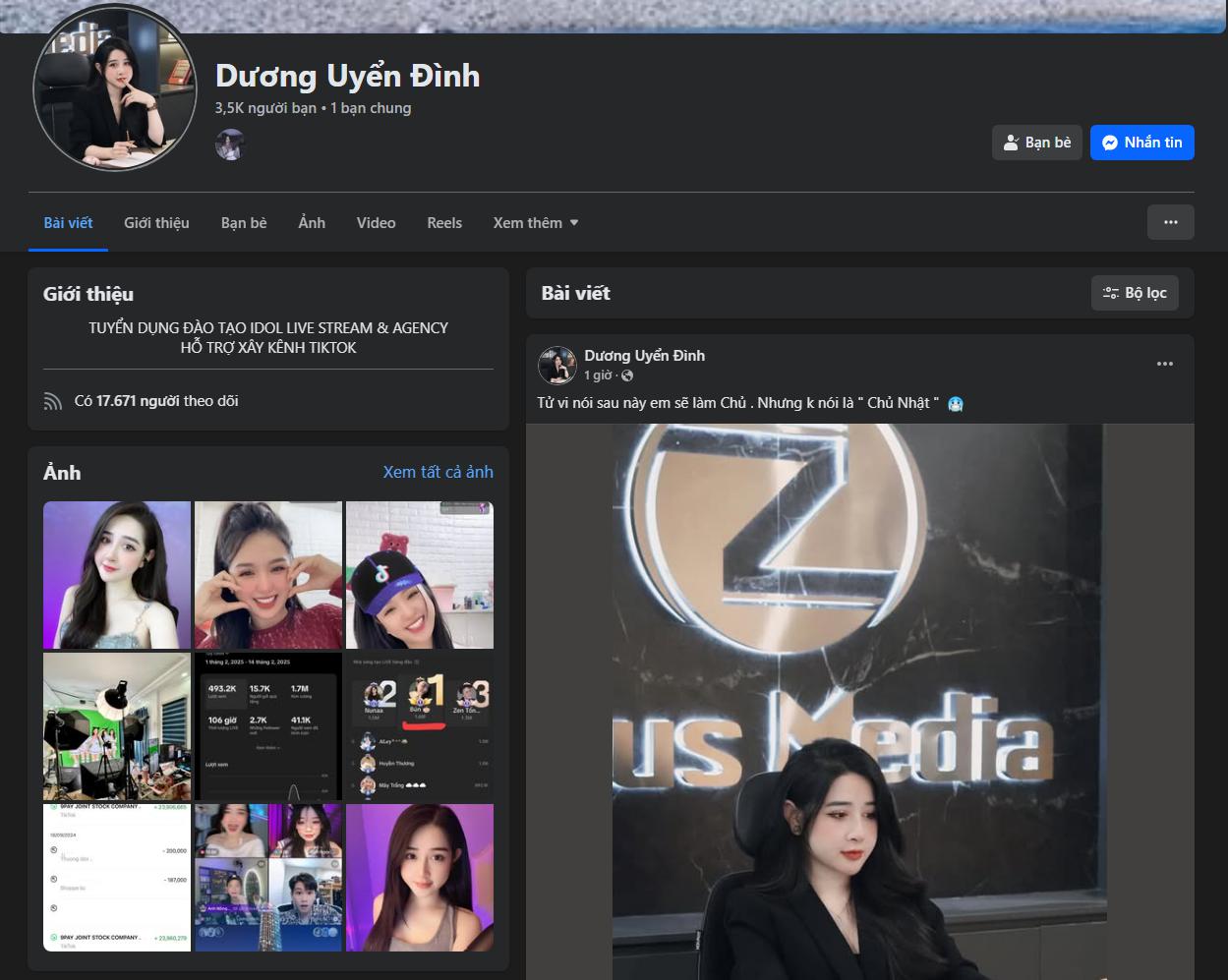Click the 3,5K người bạn link
Viewport: 1228px width, 980px height.
(265, 108)
